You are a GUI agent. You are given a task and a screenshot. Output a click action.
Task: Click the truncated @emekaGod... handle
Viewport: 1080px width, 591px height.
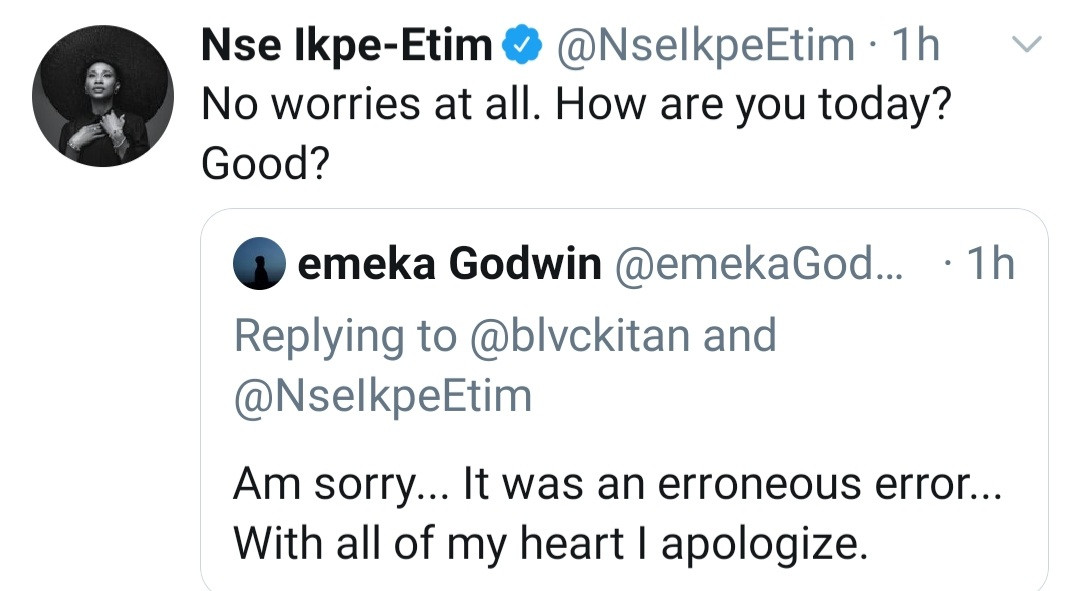[758, 264]
